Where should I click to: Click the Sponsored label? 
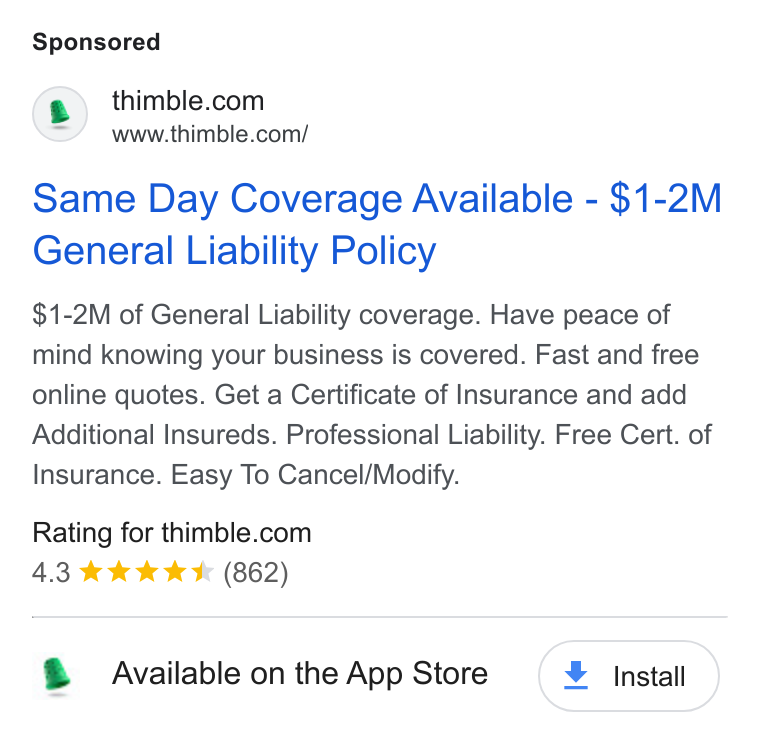(x=96, y=42)
